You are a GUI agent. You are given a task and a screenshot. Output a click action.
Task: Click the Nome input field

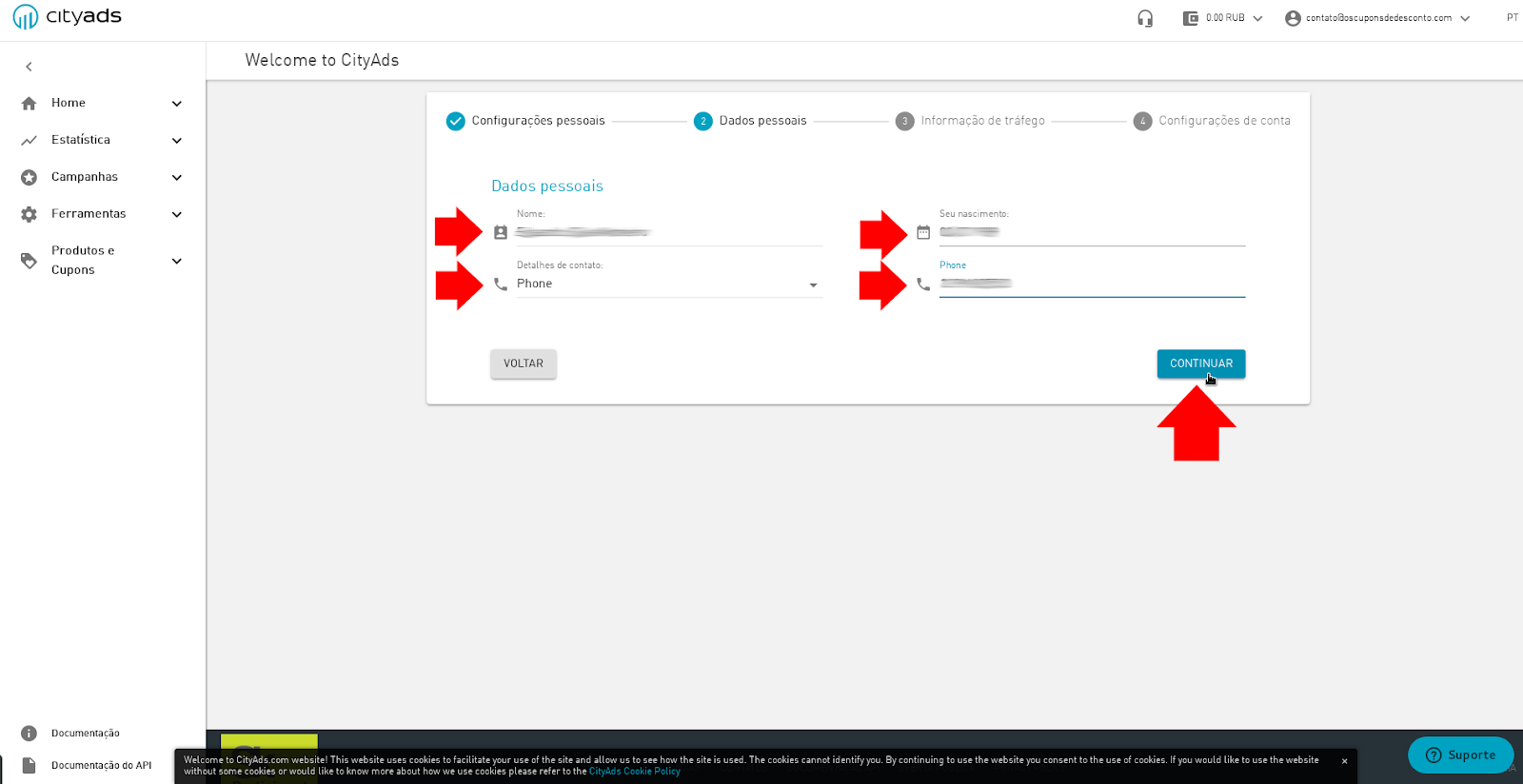click(669, 232)
